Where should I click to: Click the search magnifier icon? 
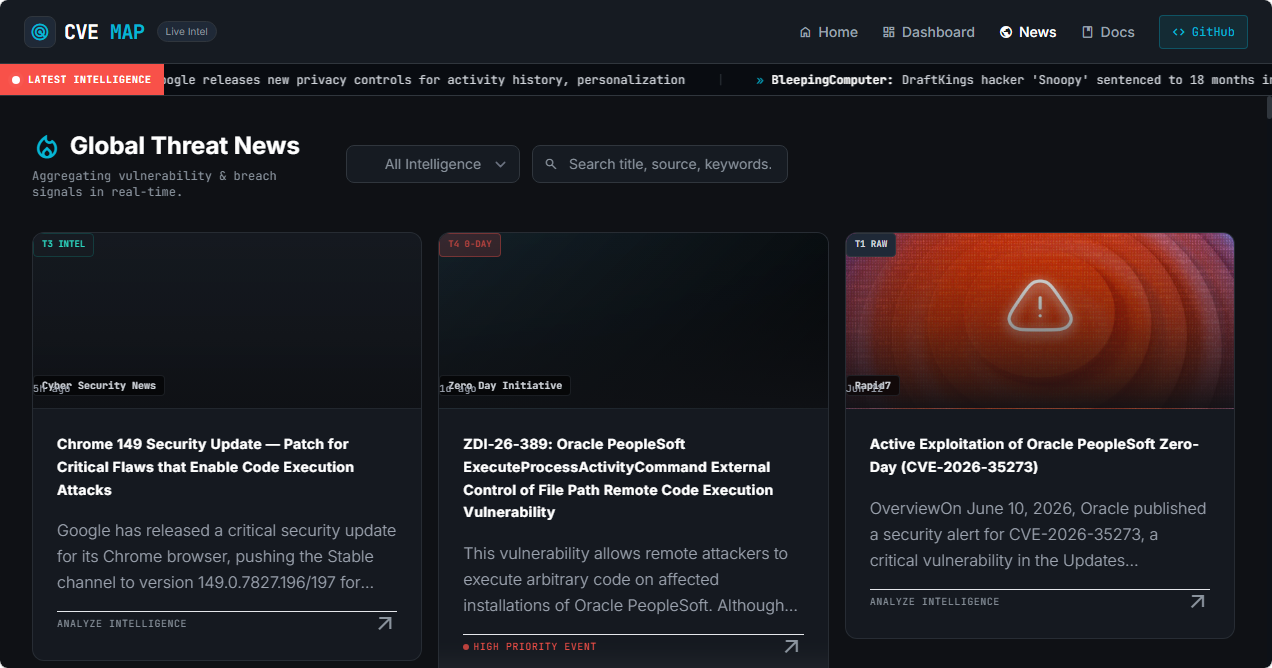click(x=551, y=164)
